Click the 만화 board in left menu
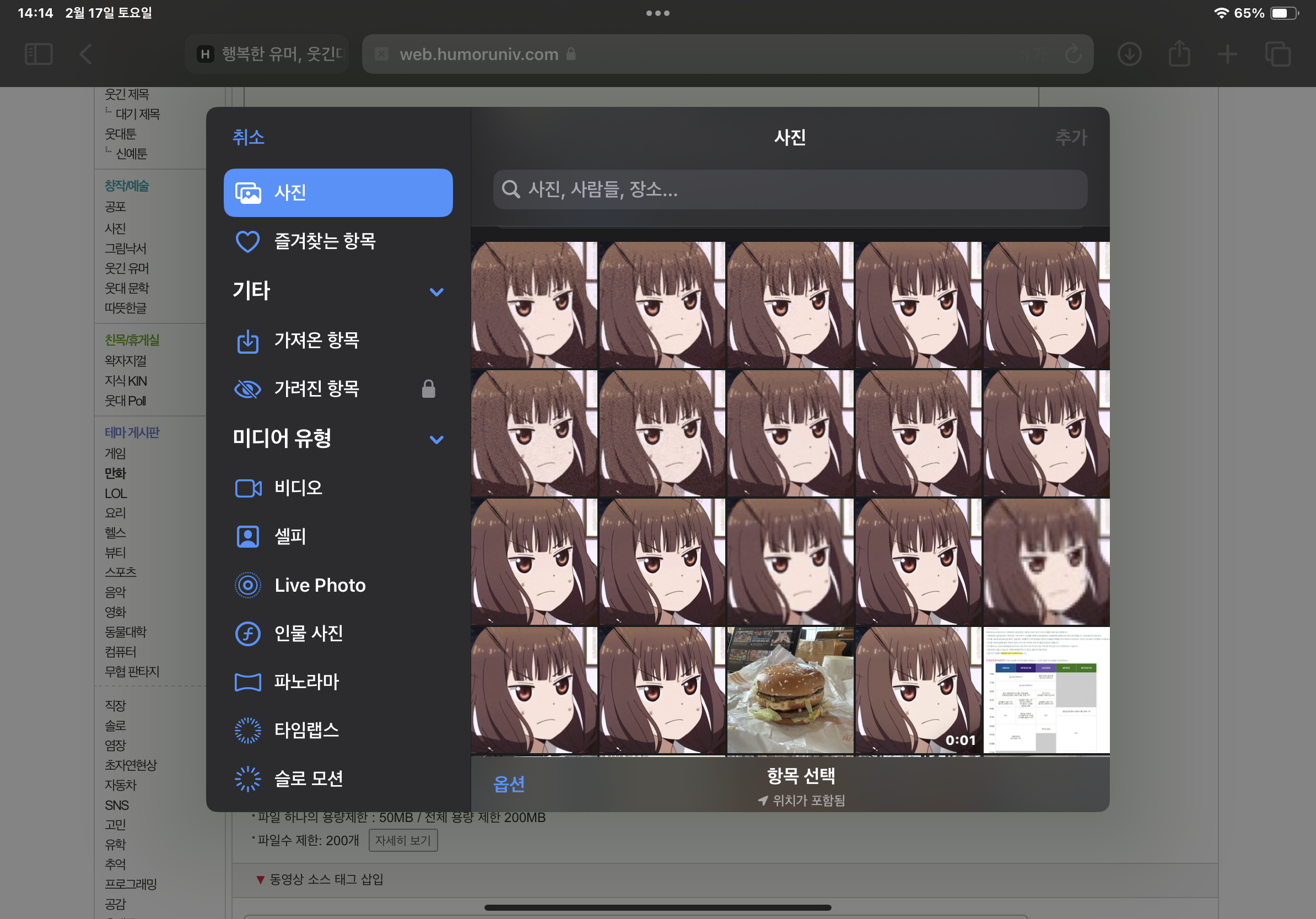This screenshot has height=919, width=1316. (x=115, y=473)
